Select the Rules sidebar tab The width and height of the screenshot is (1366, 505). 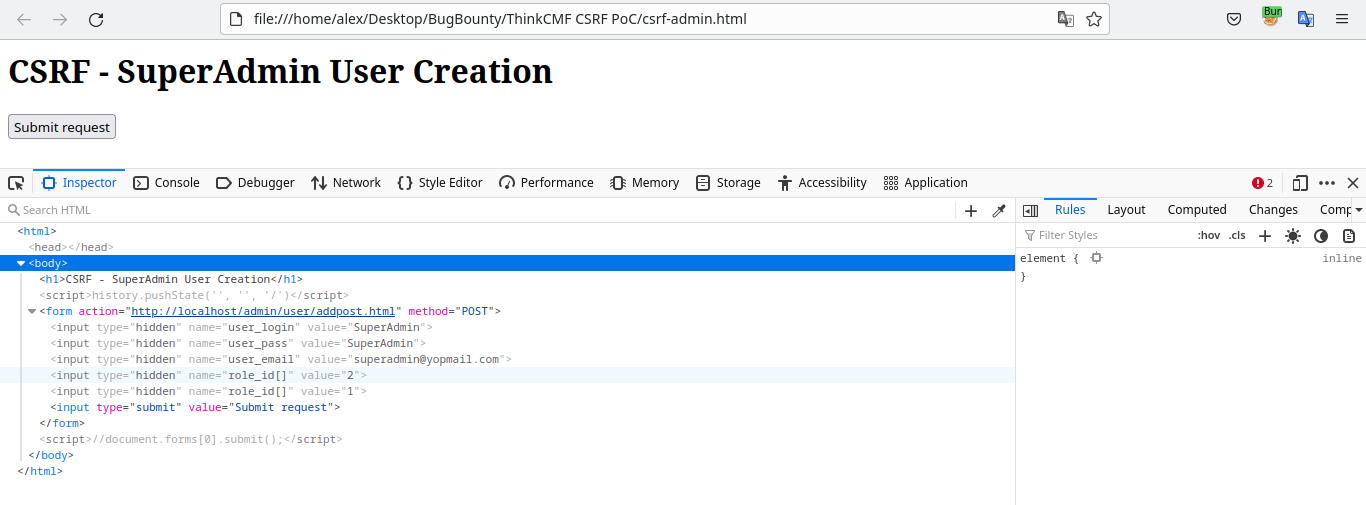tap(1070, 210)
